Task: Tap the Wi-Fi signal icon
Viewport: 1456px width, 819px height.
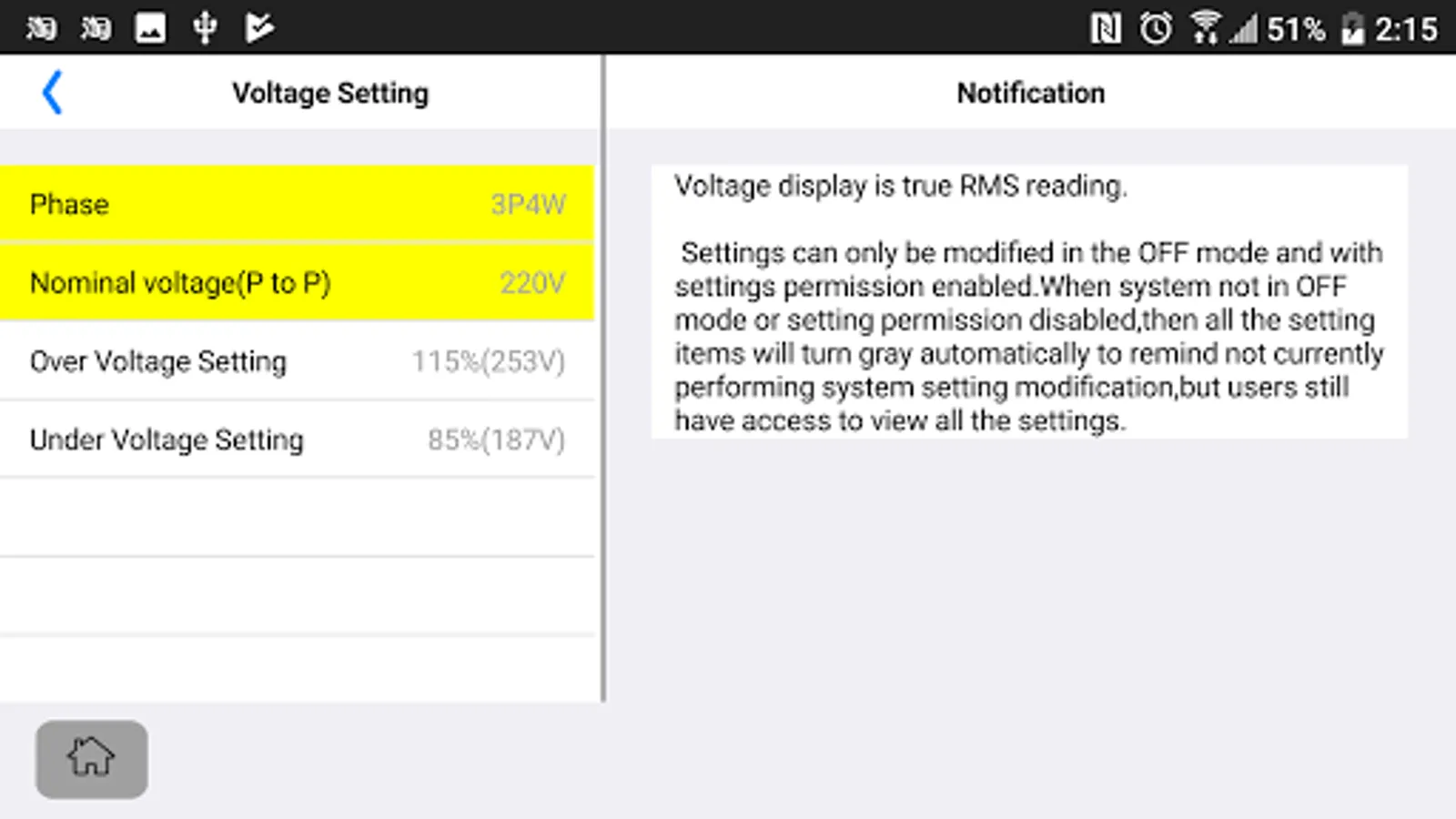Action: point(1205,28)
